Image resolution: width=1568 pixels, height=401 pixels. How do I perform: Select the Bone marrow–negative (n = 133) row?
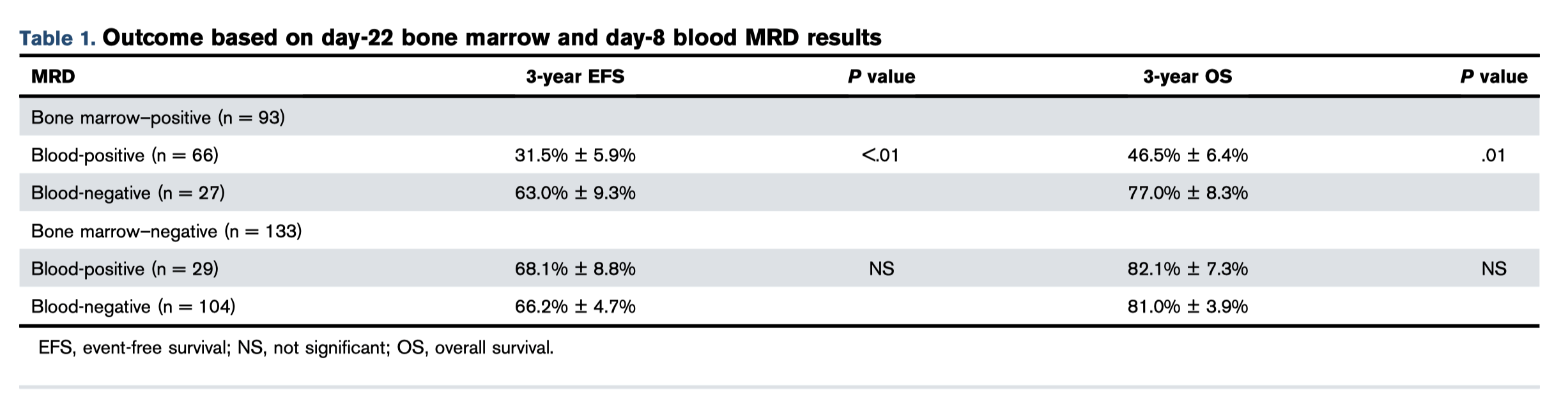(166, 231)
